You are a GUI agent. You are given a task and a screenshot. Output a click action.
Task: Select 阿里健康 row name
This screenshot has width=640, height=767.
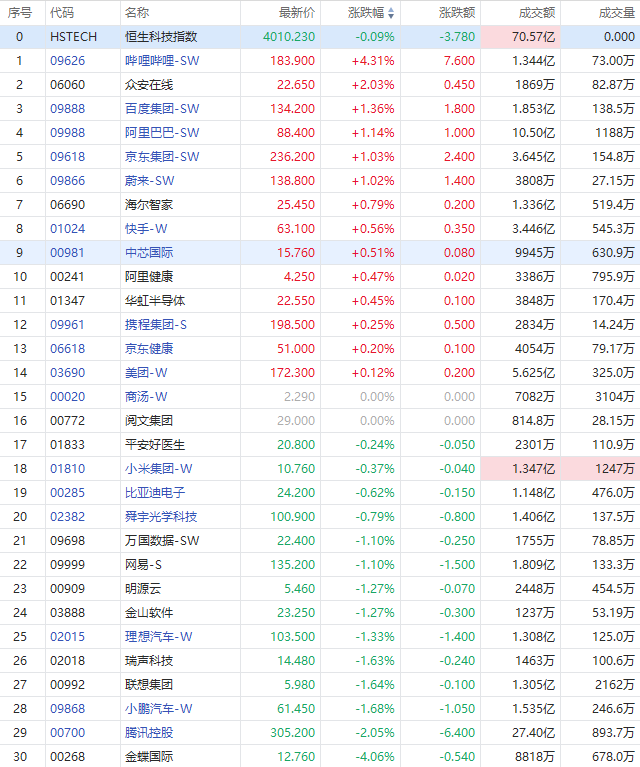pos(149,276)
